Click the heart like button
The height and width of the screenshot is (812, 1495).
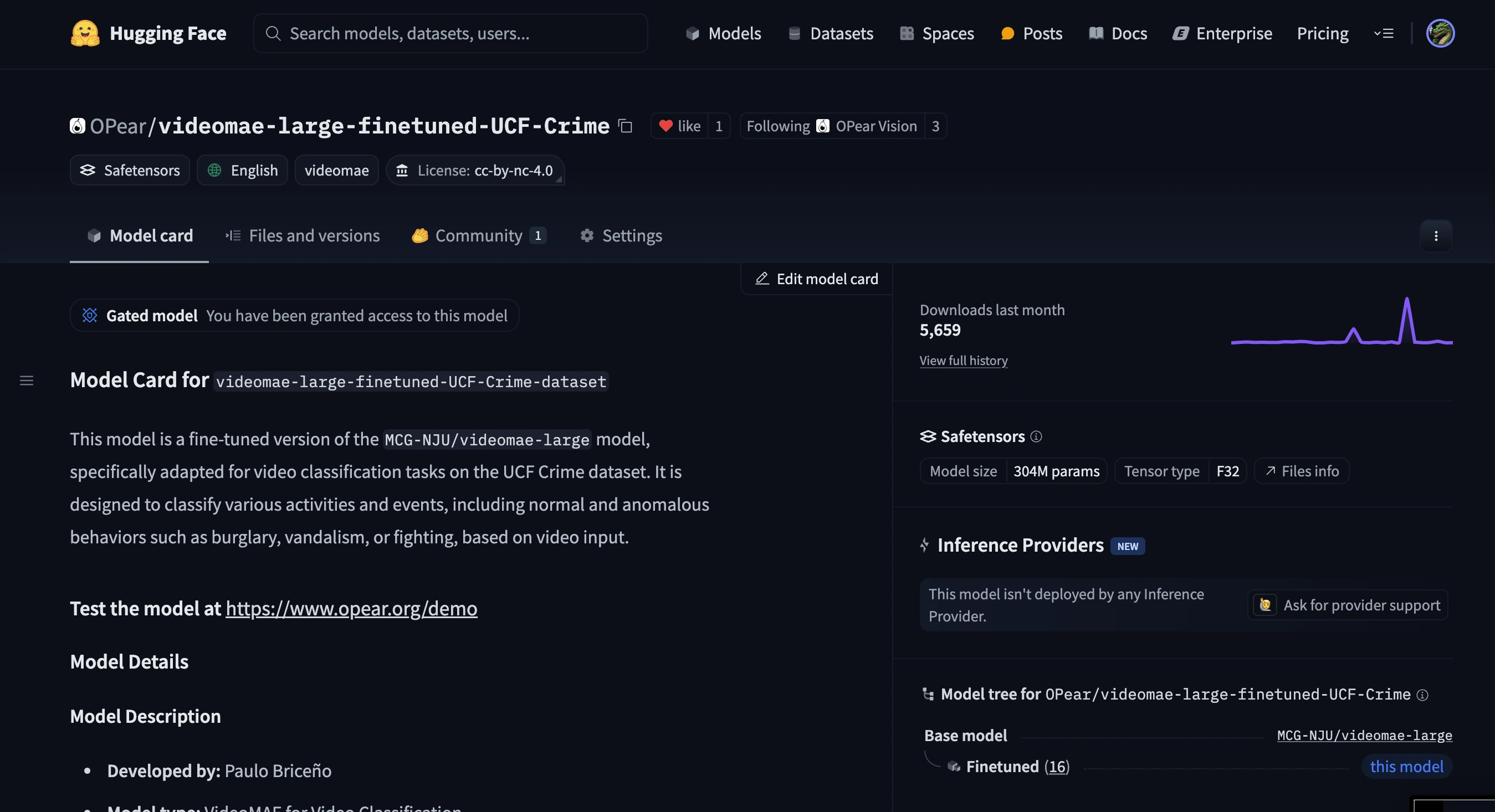click(679, 126)
